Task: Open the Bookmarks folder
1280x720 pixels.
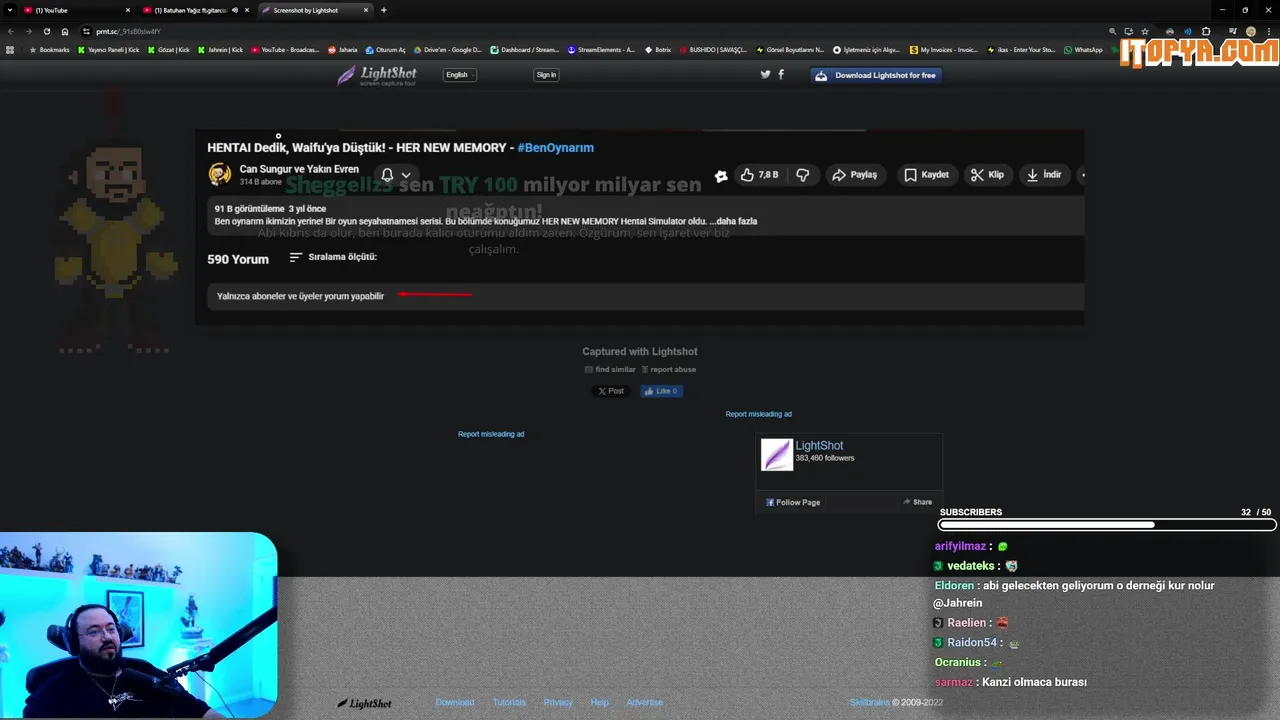Action: tap(50, 49)
